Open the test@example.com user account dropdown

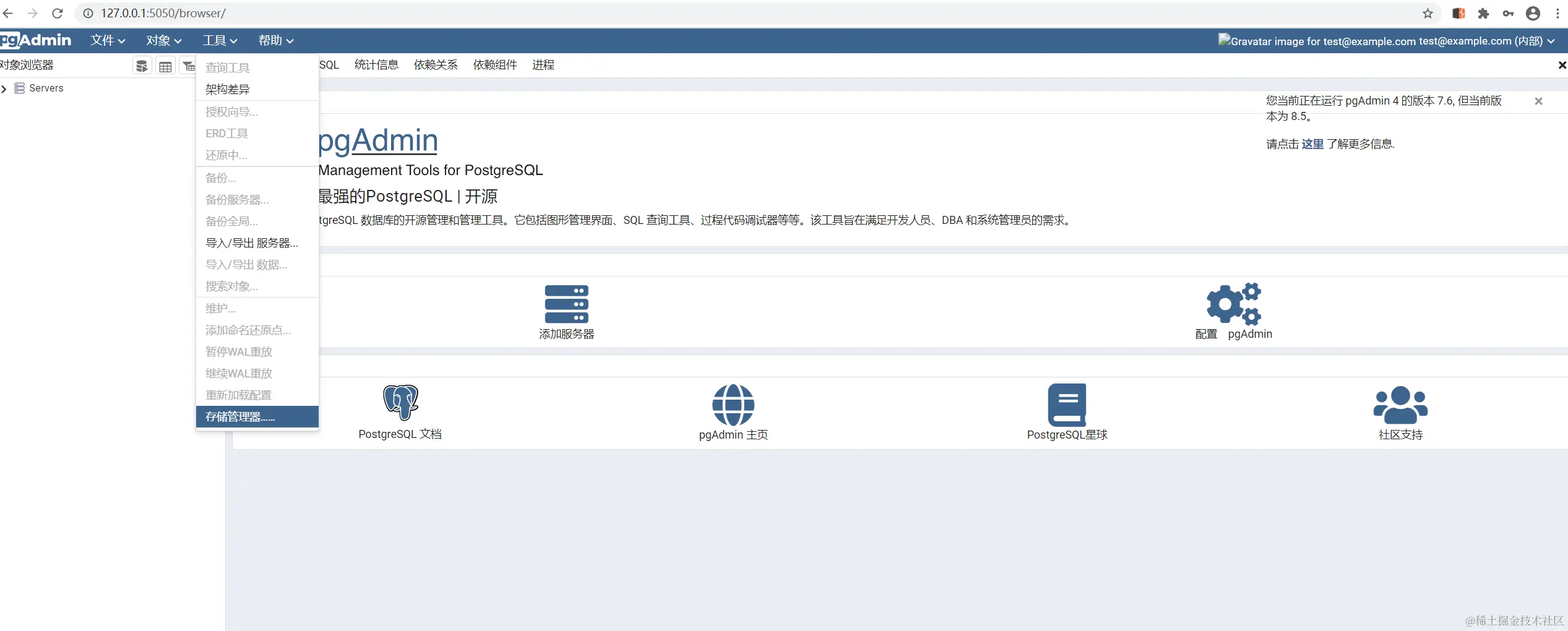point(1386,41)
